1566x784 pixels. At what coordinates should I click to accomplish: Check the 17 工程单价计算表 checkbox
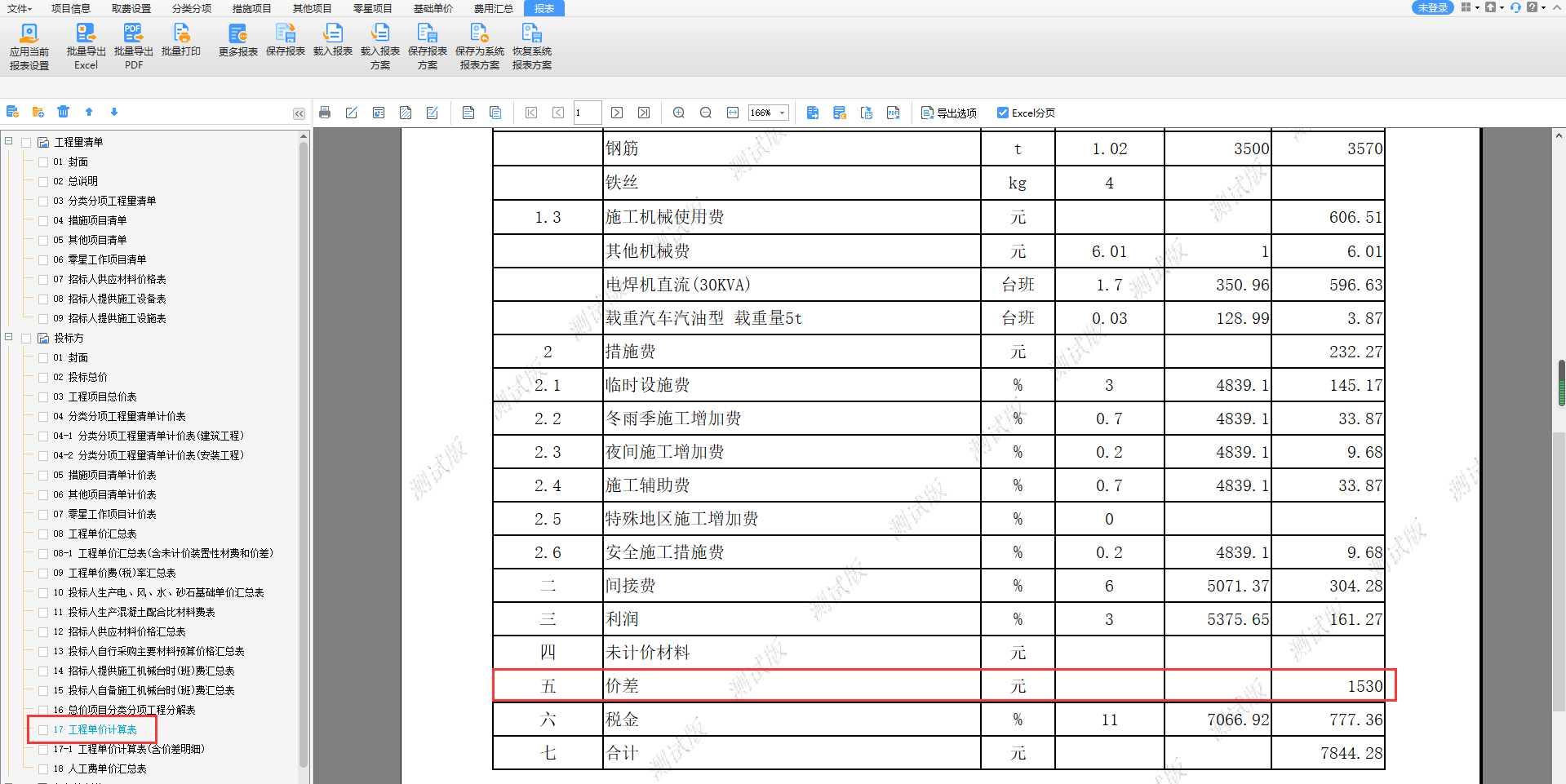coord(43,729)
